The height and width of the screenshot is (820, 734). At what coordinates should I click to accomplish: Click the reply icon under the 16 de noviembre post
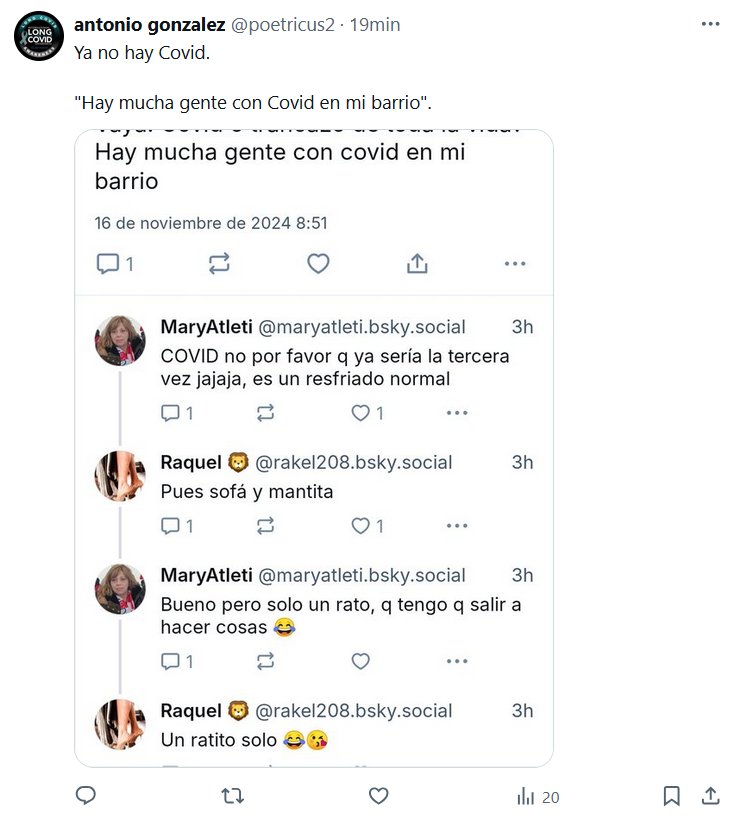click(107, 263)
